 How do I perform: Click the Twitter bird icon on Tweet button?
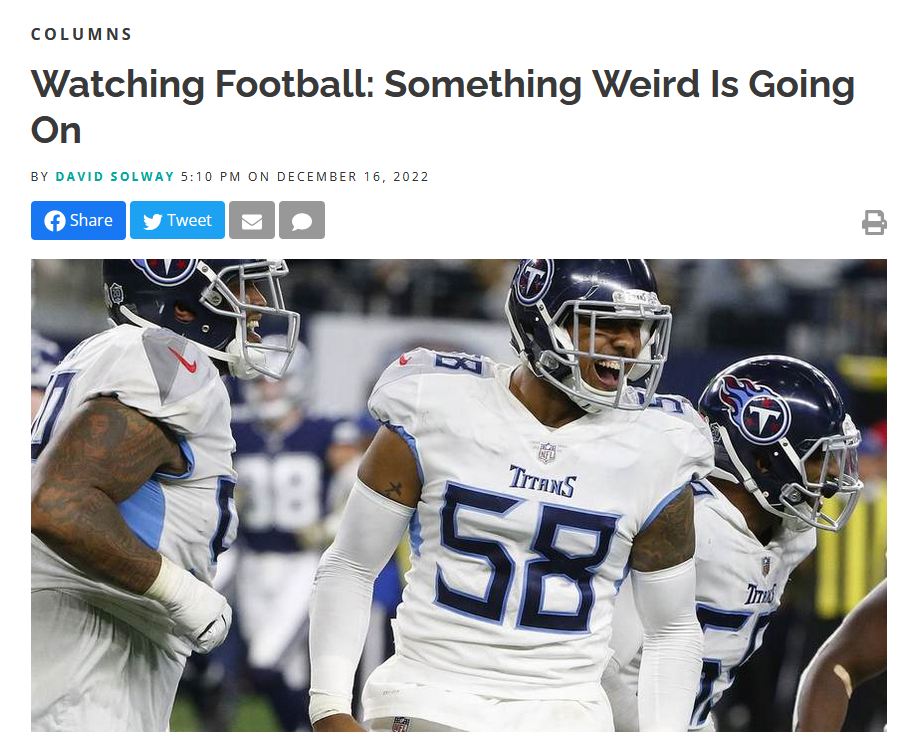[x=152, y=221]
